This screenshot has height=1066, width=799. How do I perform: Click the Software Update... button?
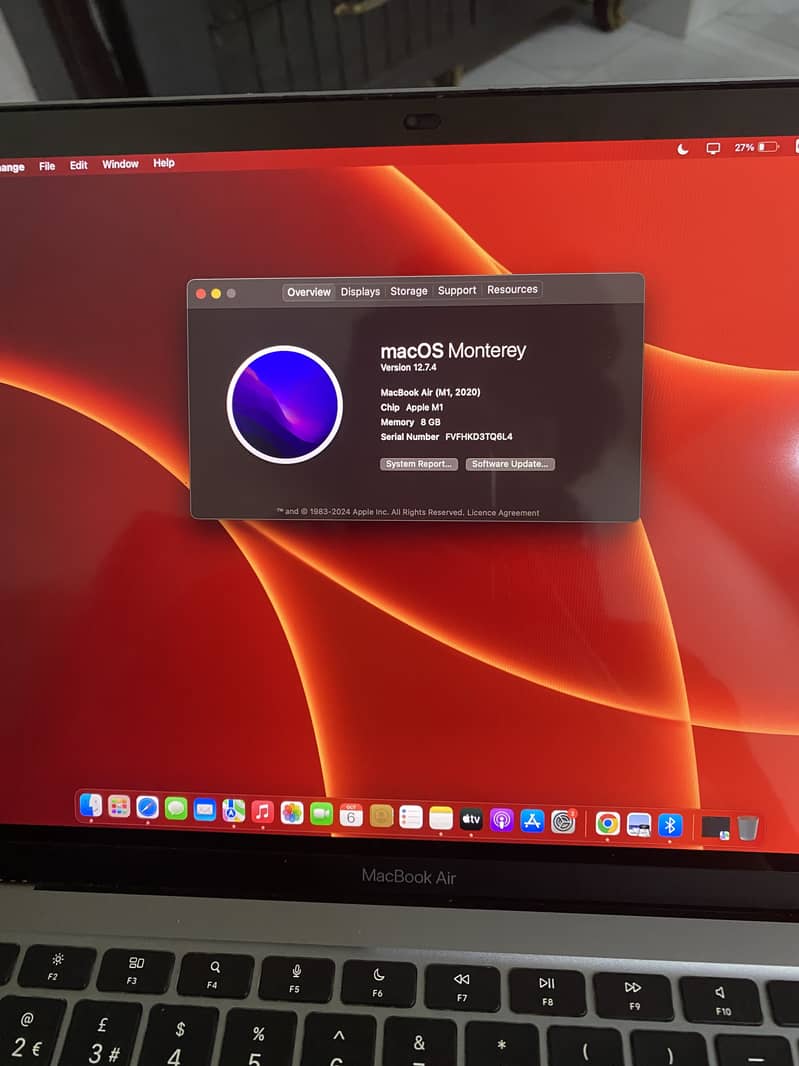510,464
